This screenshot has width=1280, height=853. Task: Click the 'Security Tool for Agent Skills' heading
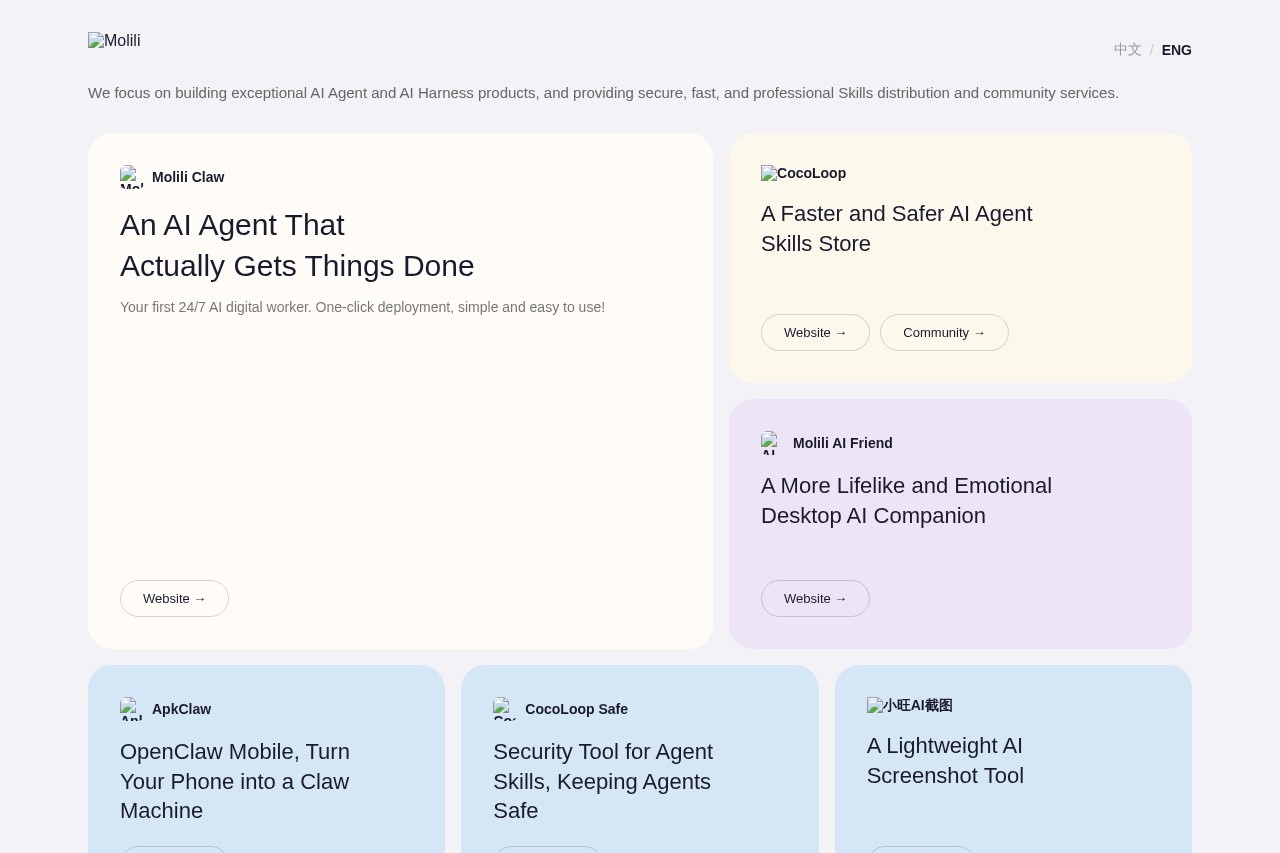(603, 780)
